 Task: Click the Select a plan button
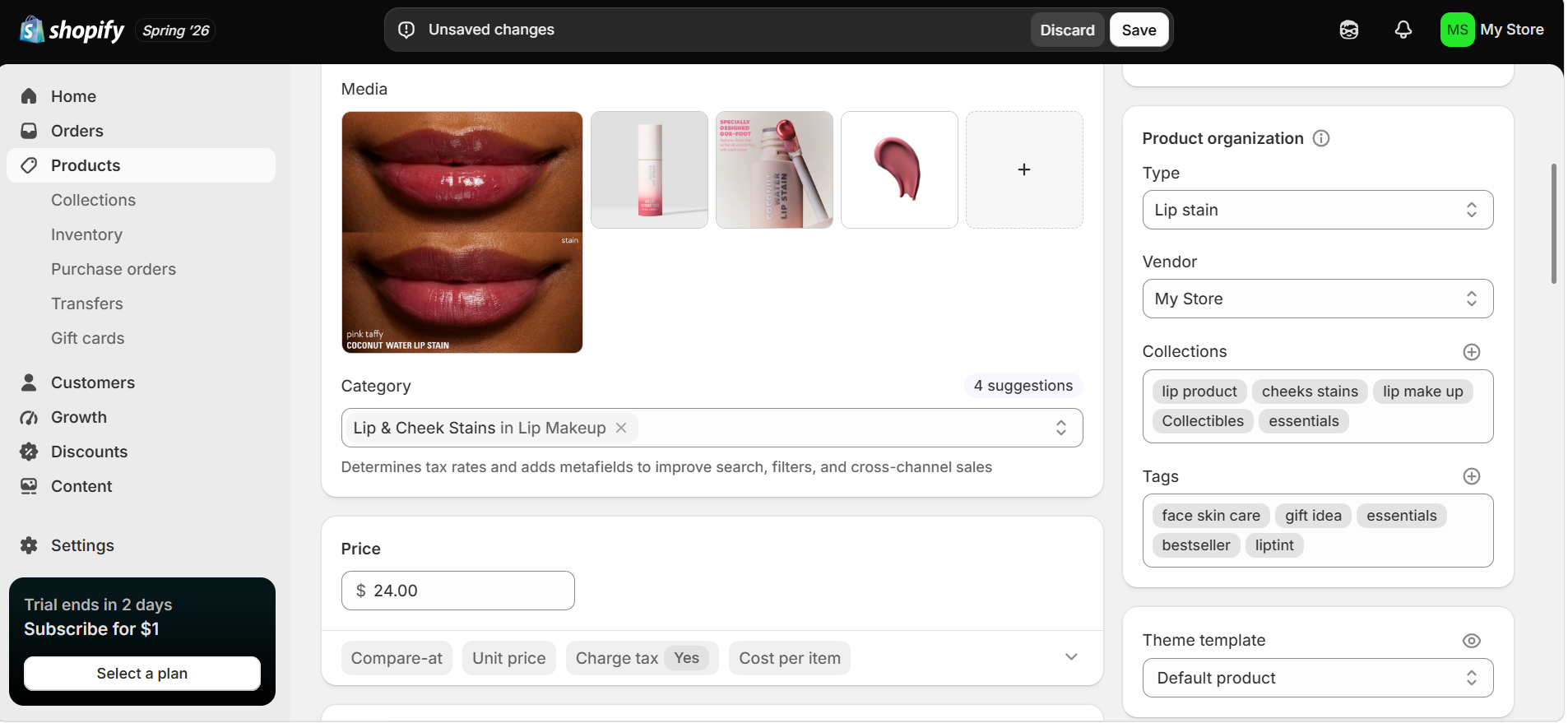[142, 674]
